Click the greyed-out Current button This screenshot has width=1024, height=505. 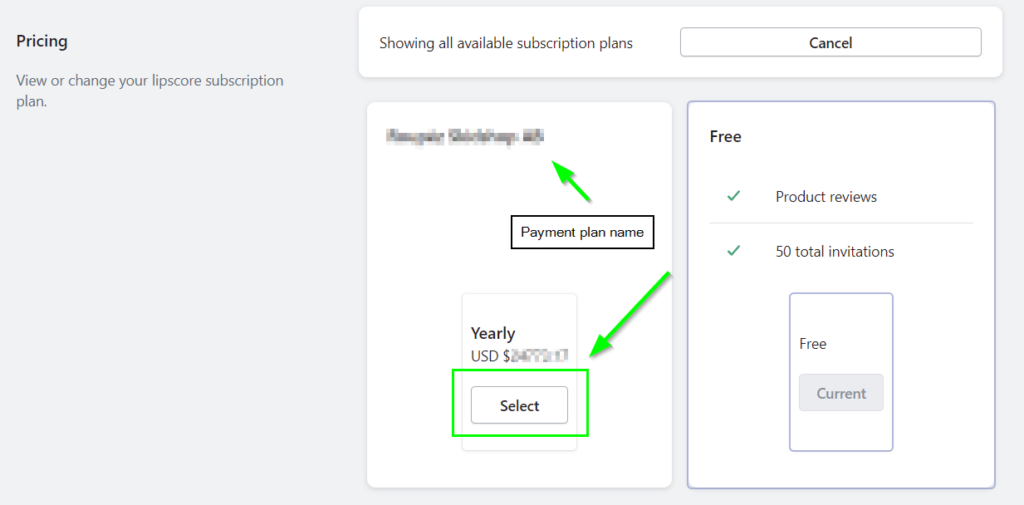(841, 393)
